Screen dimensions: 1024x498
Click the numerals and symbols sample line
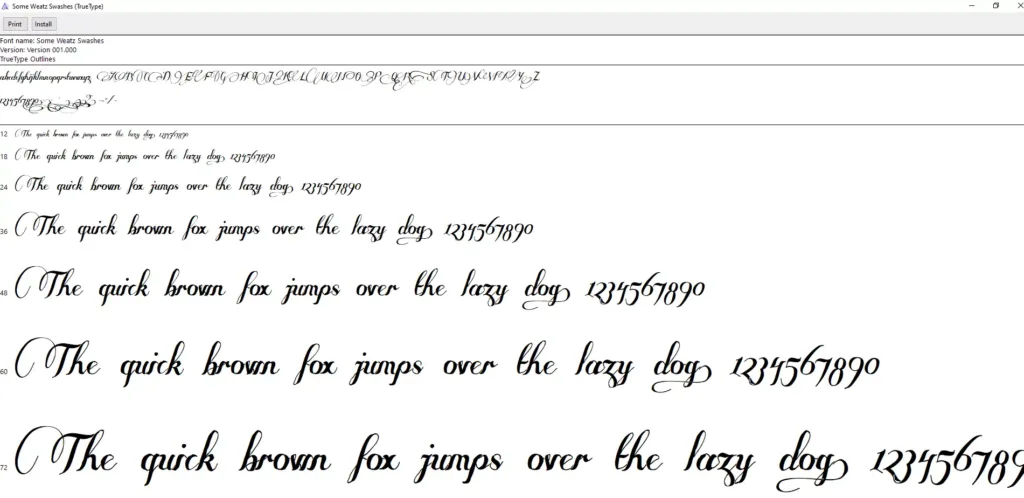coord(58,102)
